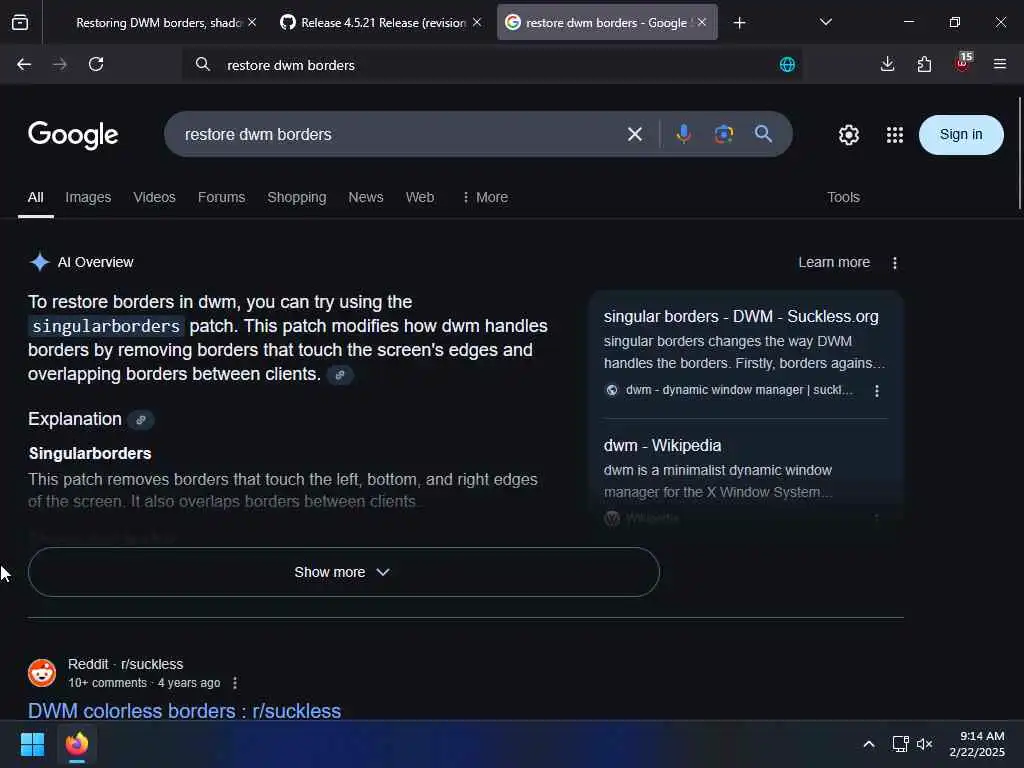Screen dimensions: 1024x768
Task: Open the Windows Start menu
Action: pyautogui.click(x=32, y=744)
